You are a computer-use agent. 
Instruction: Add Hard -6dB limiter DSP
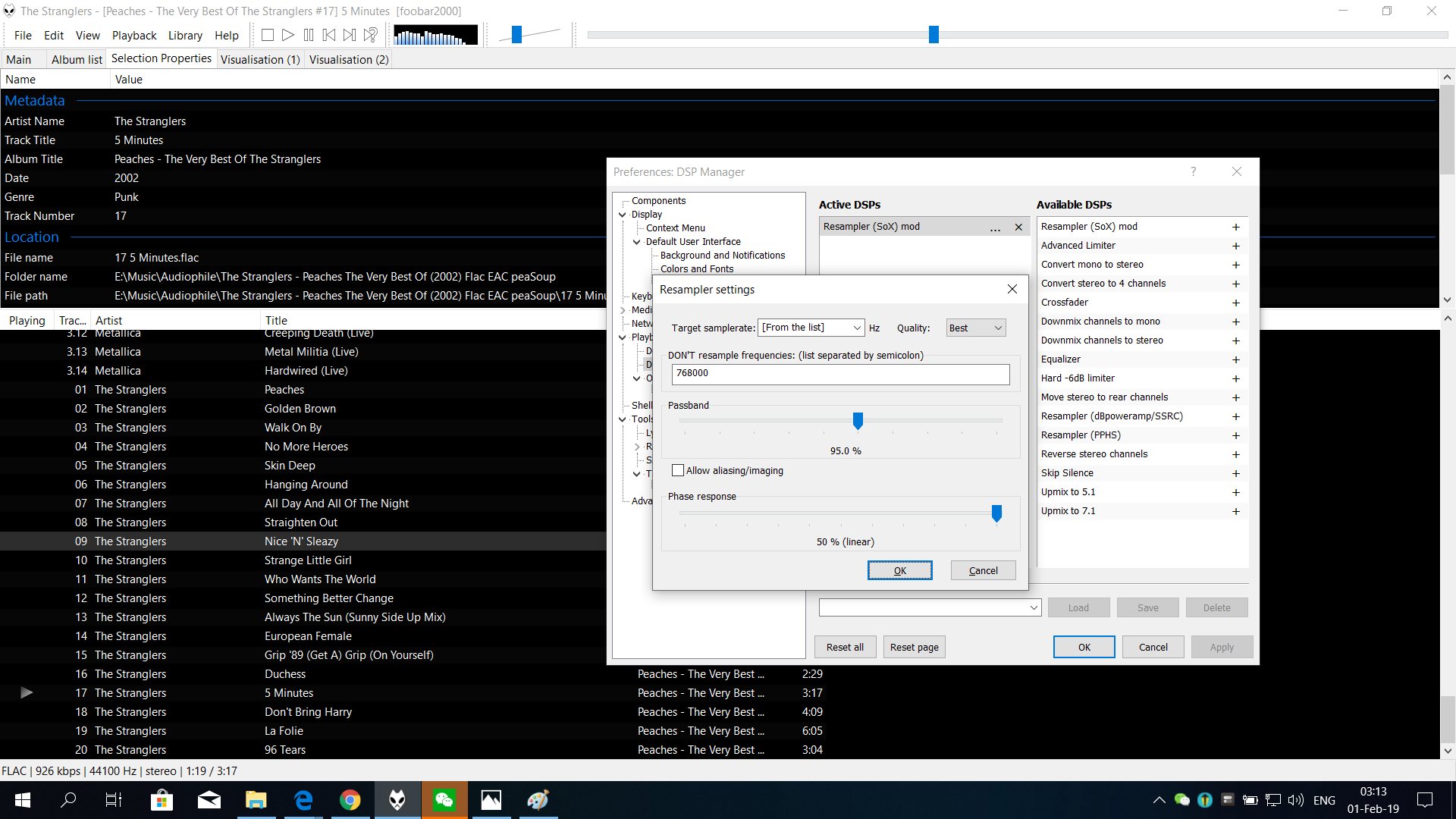tap(1235, 378)
